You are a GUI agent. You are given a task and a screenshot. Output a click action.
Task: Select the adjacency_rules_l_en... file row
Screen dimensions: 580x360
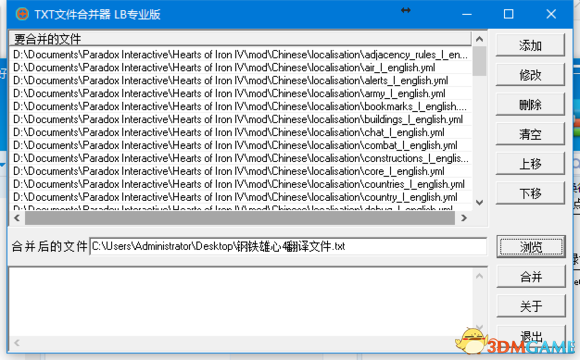240,55
